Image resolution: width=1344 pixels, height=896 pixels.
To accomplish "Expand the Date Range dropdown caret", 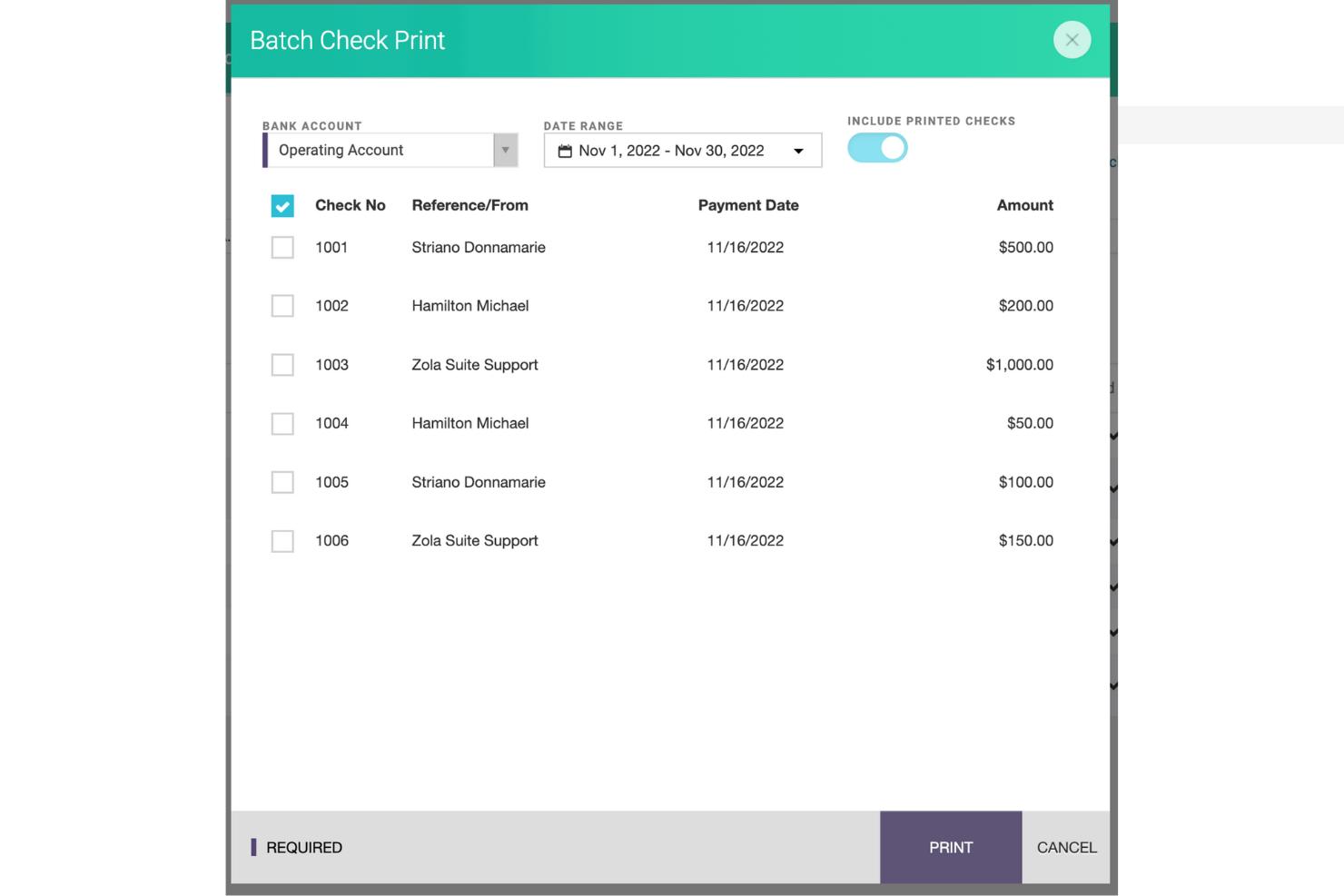I will (x=798, y=151).
